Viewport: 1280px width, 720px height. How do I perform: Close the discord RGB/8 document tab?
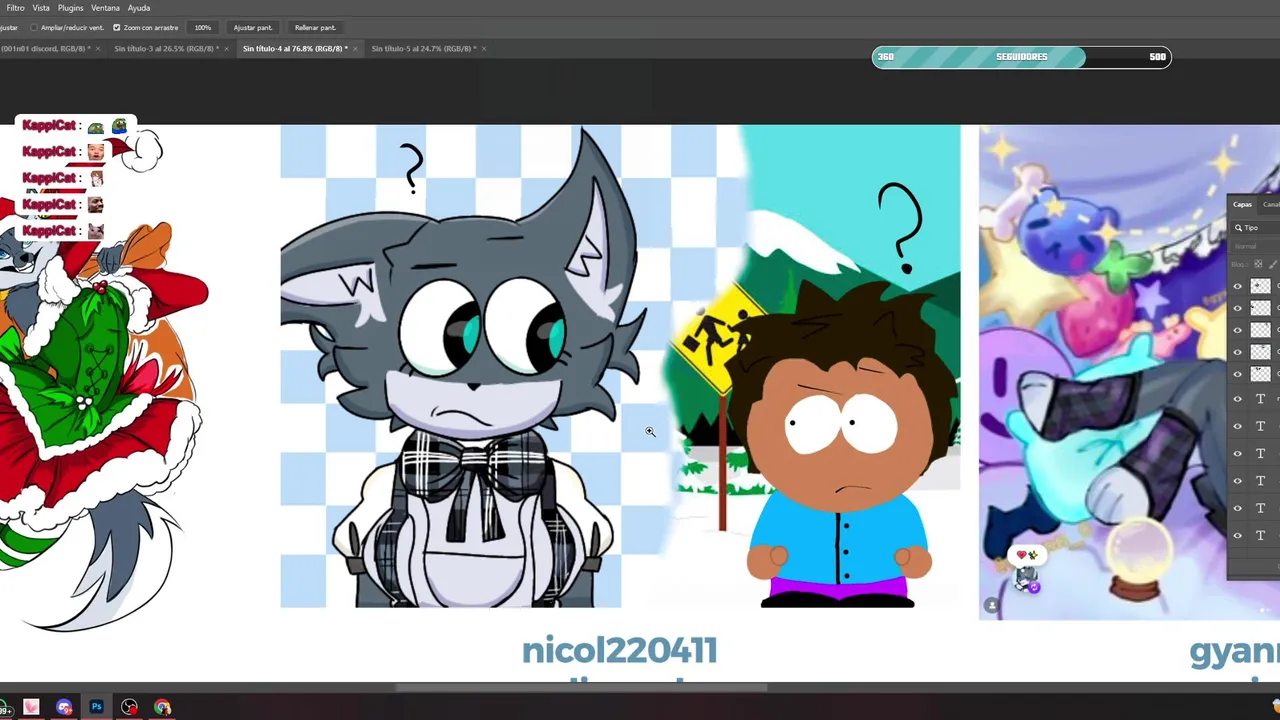tap(98, 48)
